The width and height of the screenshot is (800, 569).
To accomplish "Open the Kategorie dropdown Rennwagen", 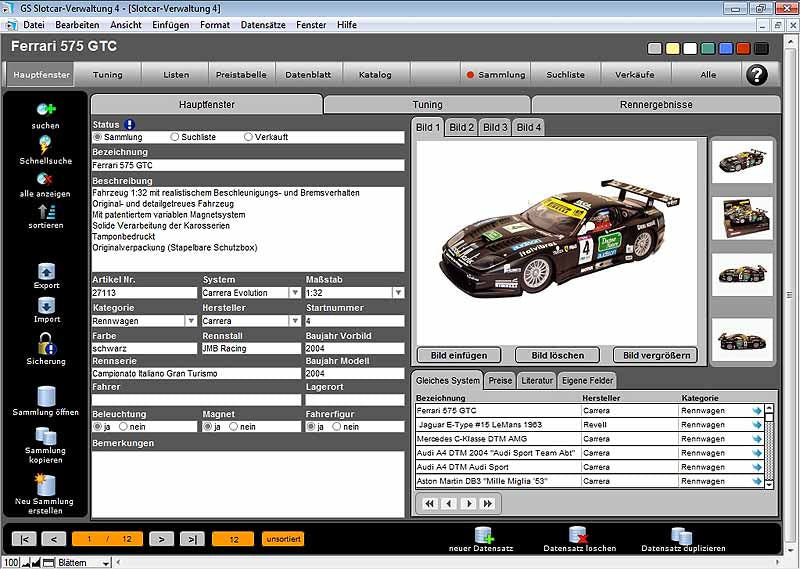I will [x=190, y=321].
